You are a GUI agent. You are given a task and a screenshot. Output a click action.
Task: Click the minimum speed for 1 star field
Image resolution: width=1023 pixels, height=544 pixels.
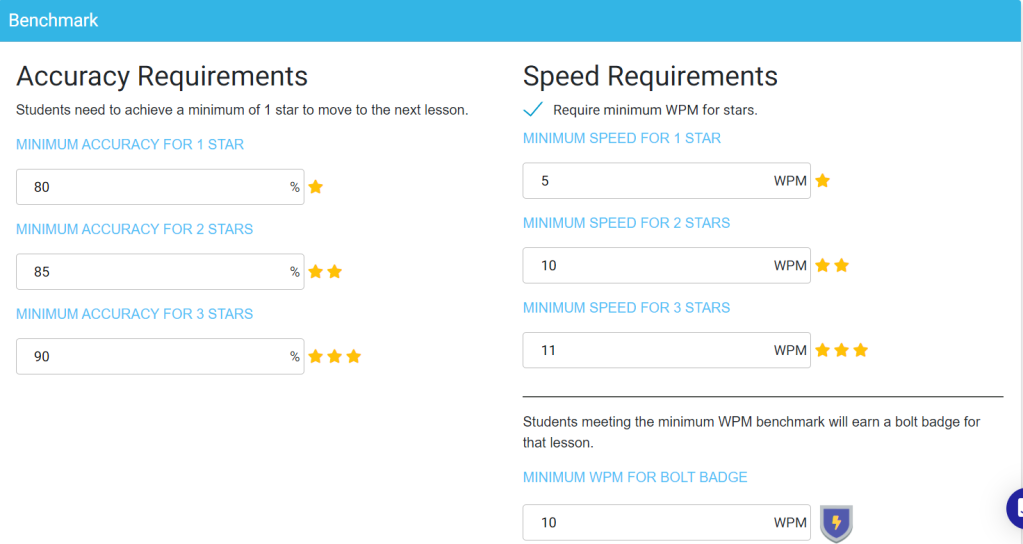click(x=666, y=181)
